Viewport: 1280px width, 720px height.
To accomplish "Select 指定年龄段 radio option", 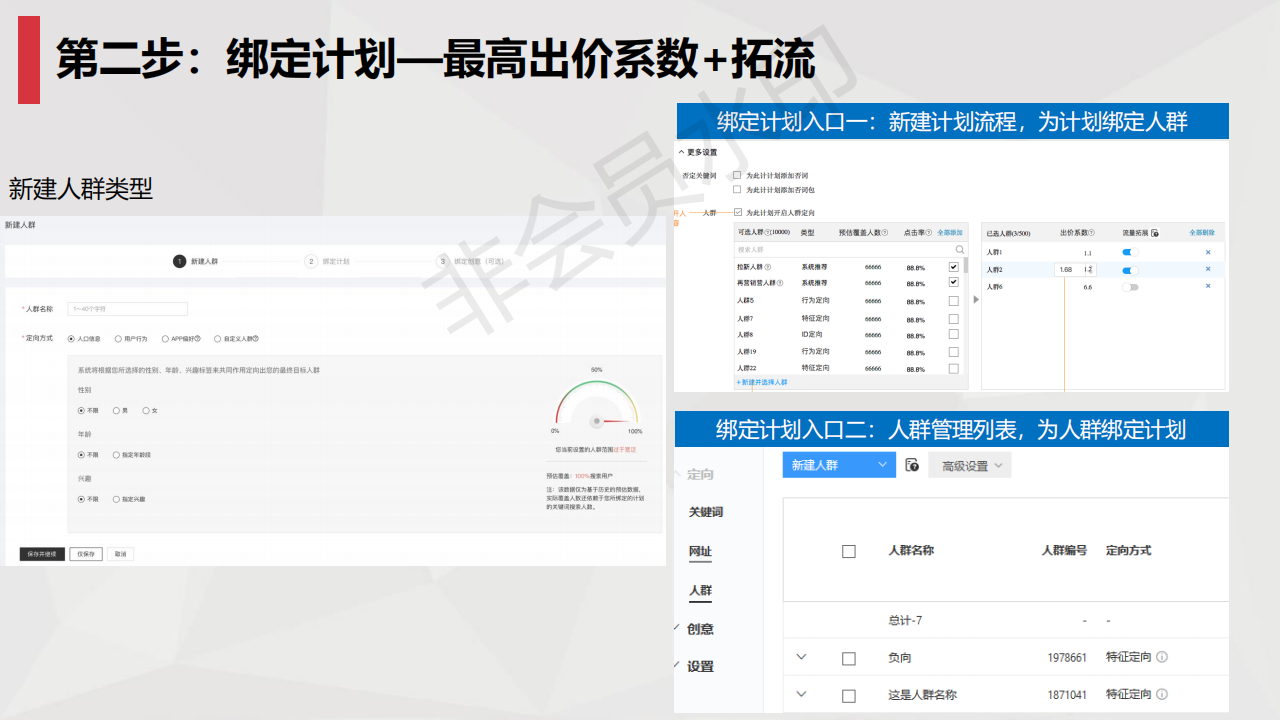I will coord(116,454).
